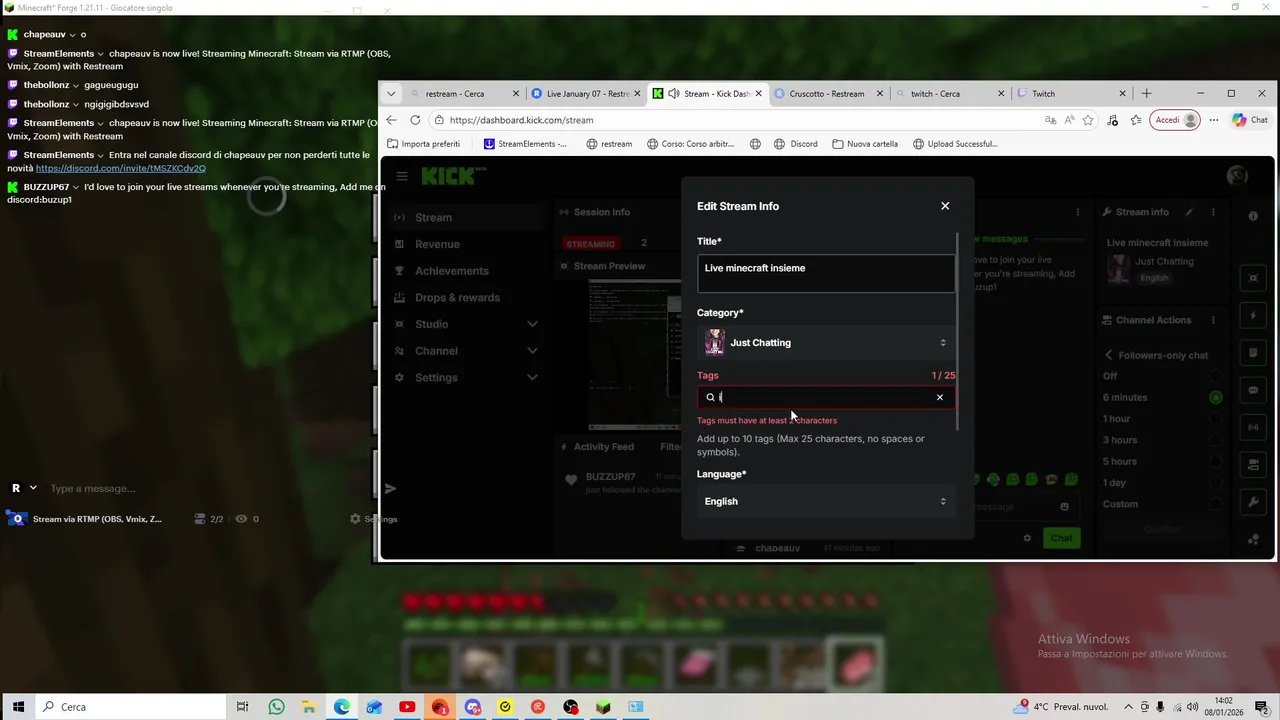Open Revenue in Kick sidebar
The height and width of the screenshot is (720, 1280).
(437, 244)
